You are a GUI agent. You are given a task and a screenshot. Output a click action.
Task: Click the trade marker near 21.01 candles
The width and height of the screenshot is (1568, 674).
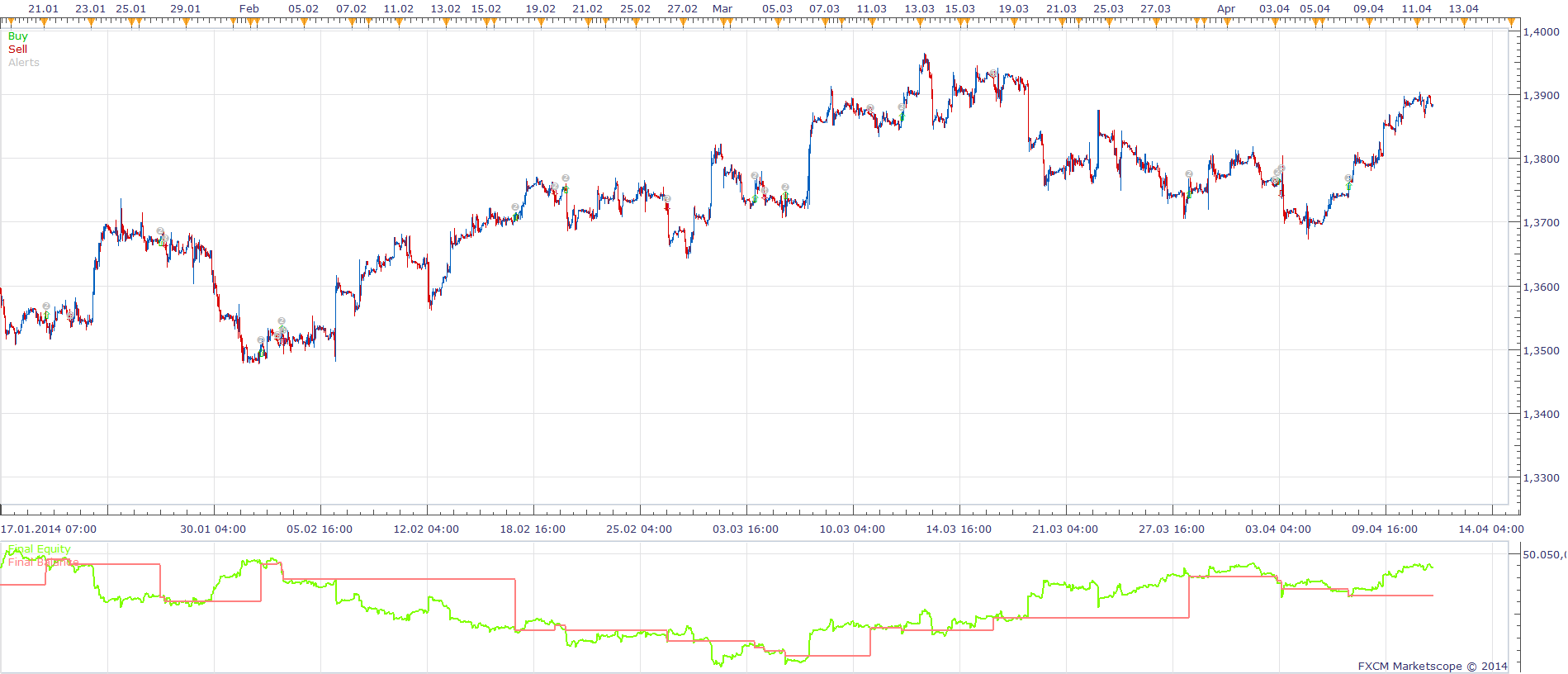[x=46, y=306]
